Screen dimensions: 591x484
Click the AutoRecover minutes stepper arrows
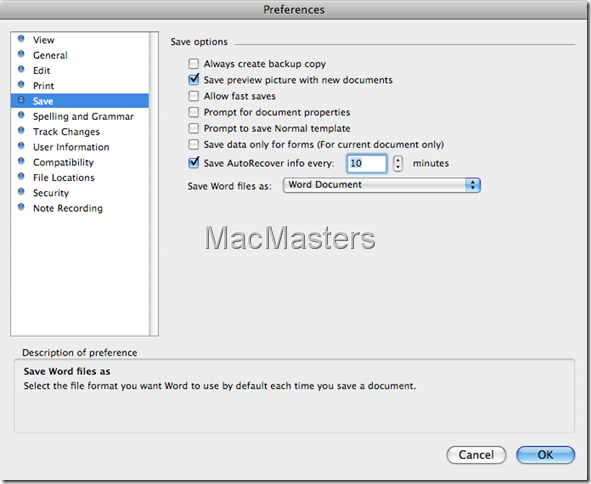click(398, 164)
